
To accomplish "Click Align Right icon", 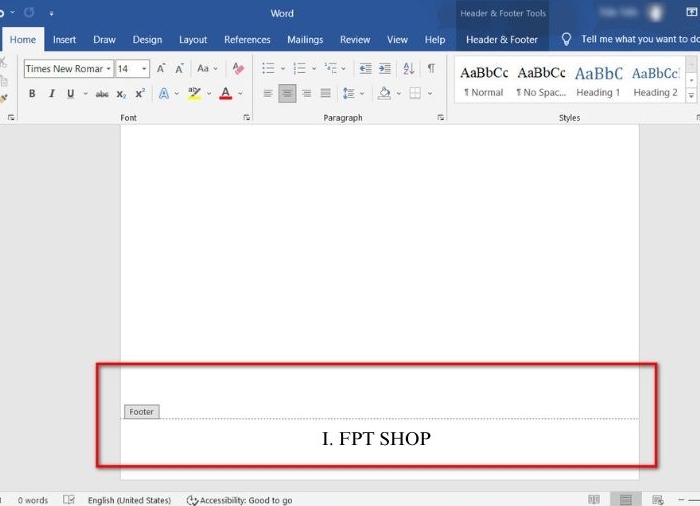I will [306, 94].
